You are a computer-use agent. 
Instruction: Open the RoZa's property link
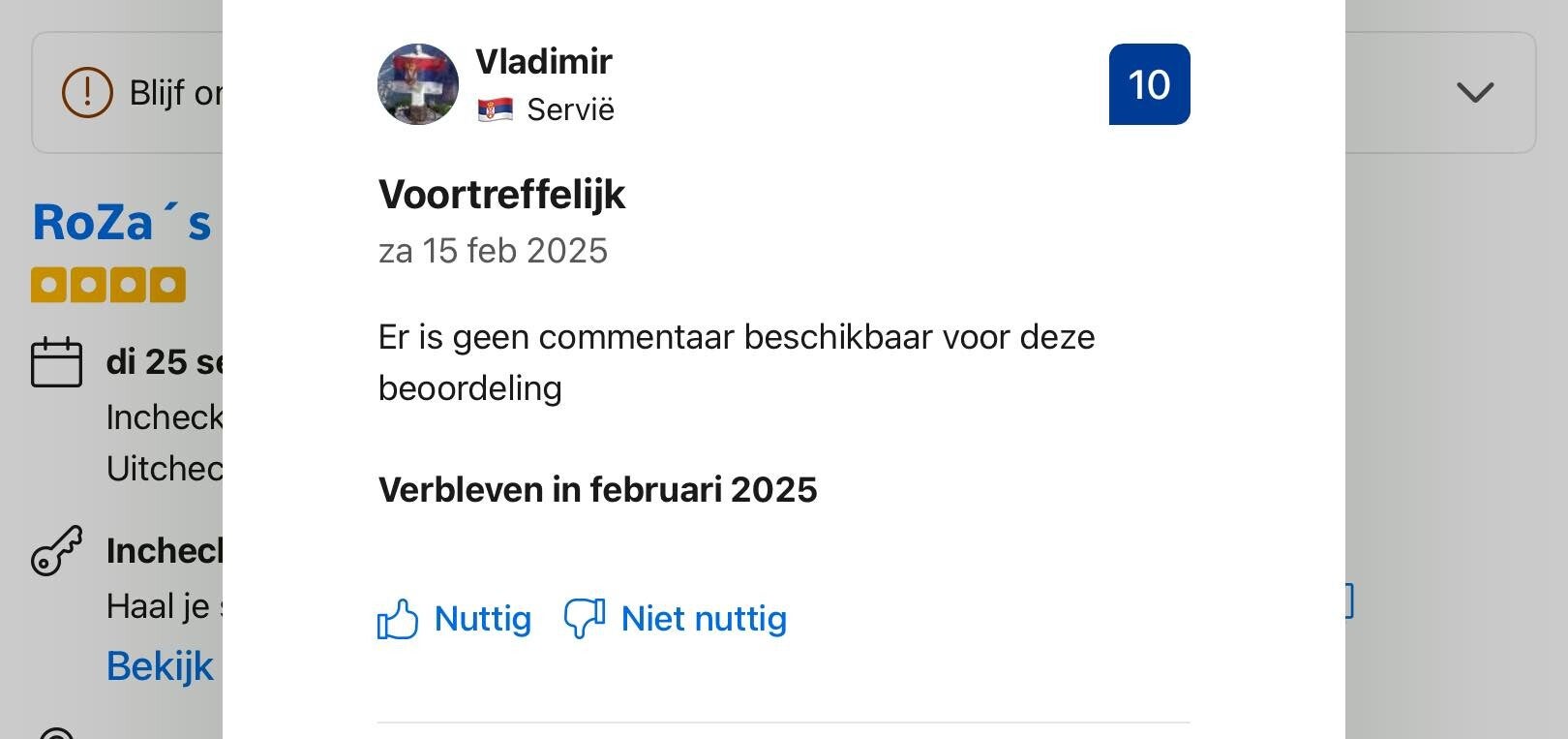coord(122,223)
